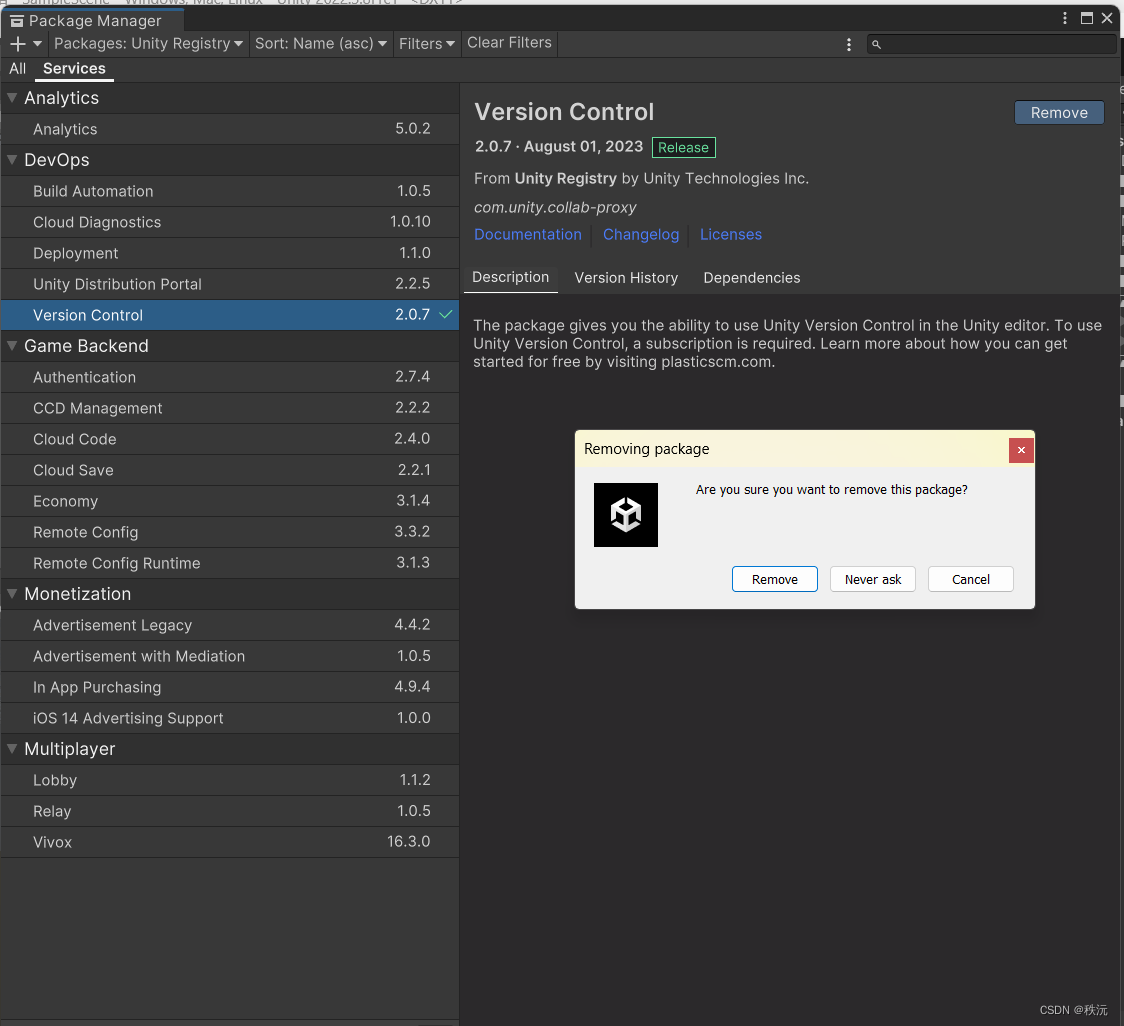Click the three-dot menu near the window corner
This screenshot has height=1026, width=1124.
point(1064,18)
